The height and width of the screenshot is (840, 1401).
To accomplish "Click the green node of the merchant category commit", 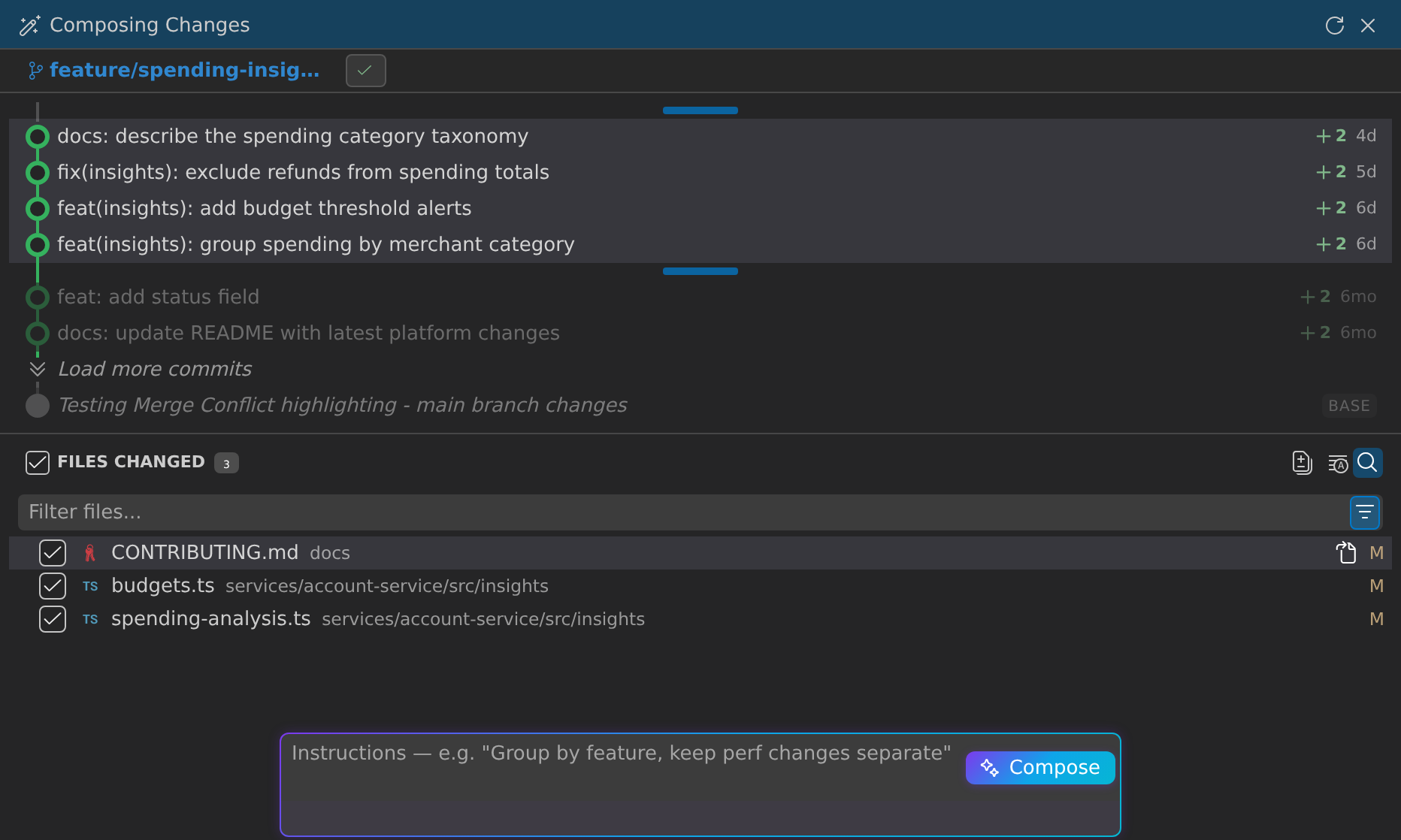I will pos(38,245).
